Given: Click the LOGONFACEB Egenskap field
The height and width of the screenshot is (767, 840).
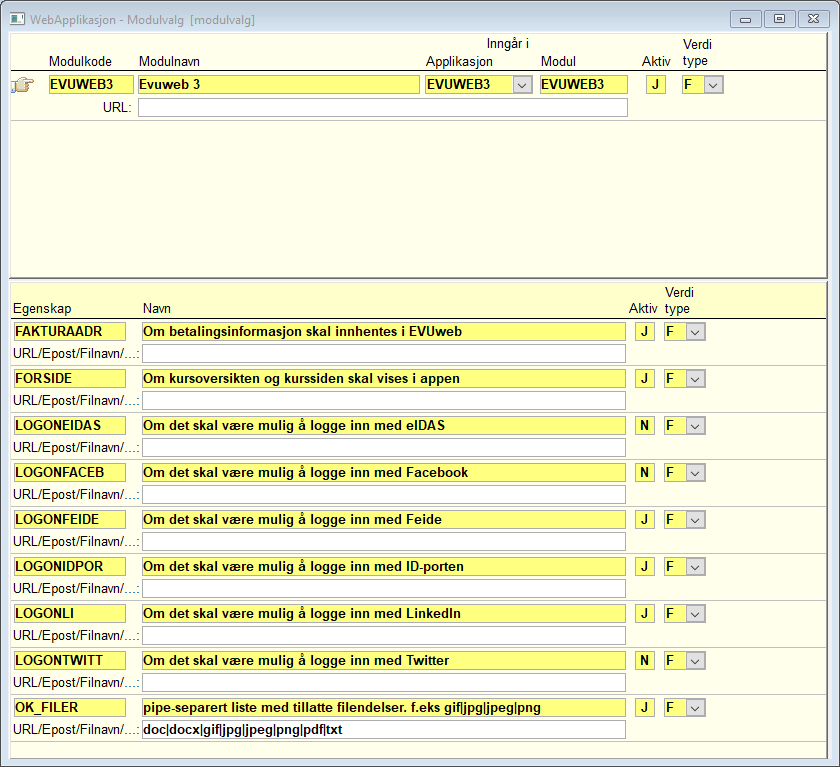Looking at the screenshot, I should click(70, 472).
